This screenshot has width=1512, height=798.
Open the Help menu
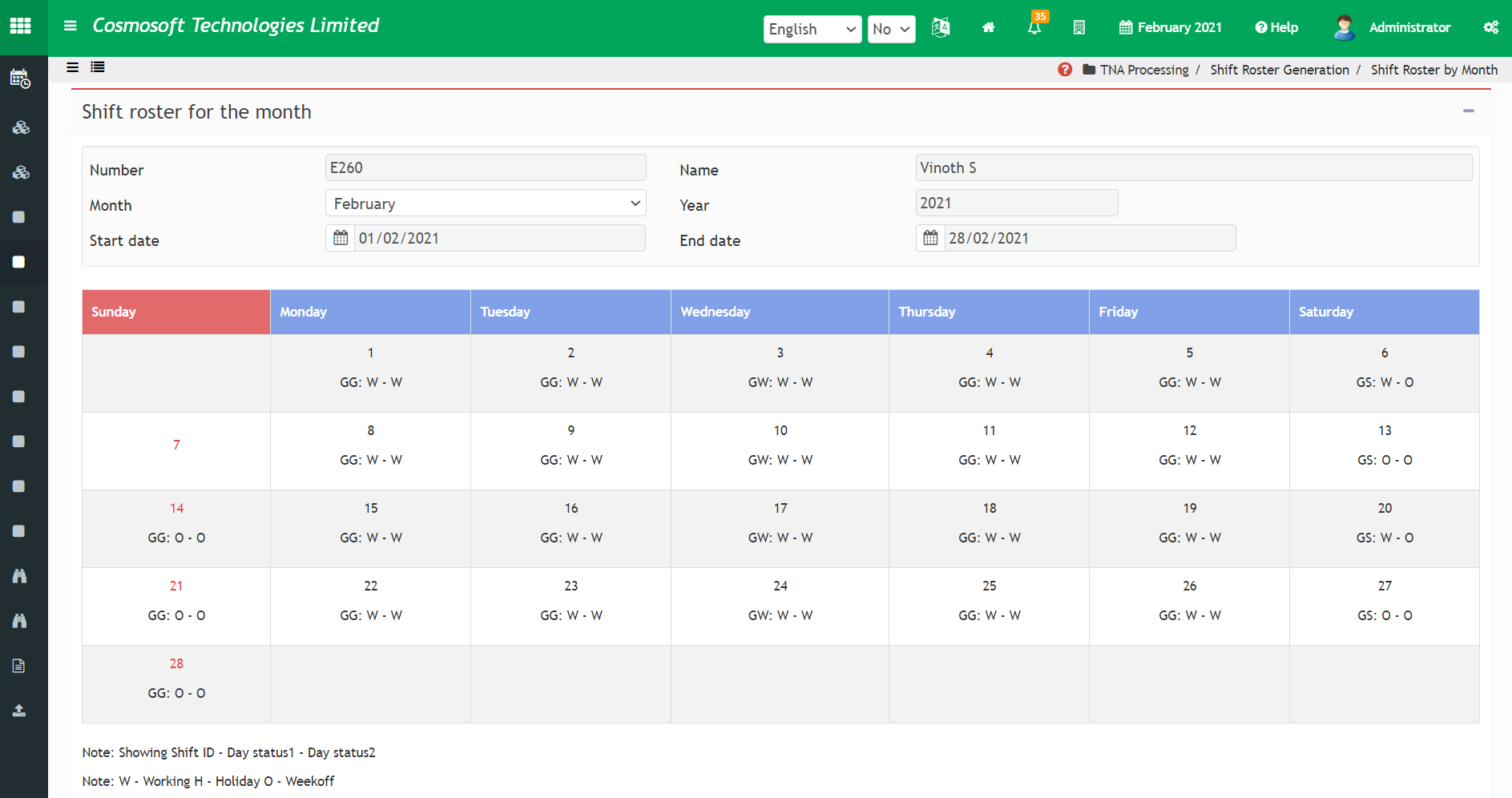click(x=1276, y=27)
